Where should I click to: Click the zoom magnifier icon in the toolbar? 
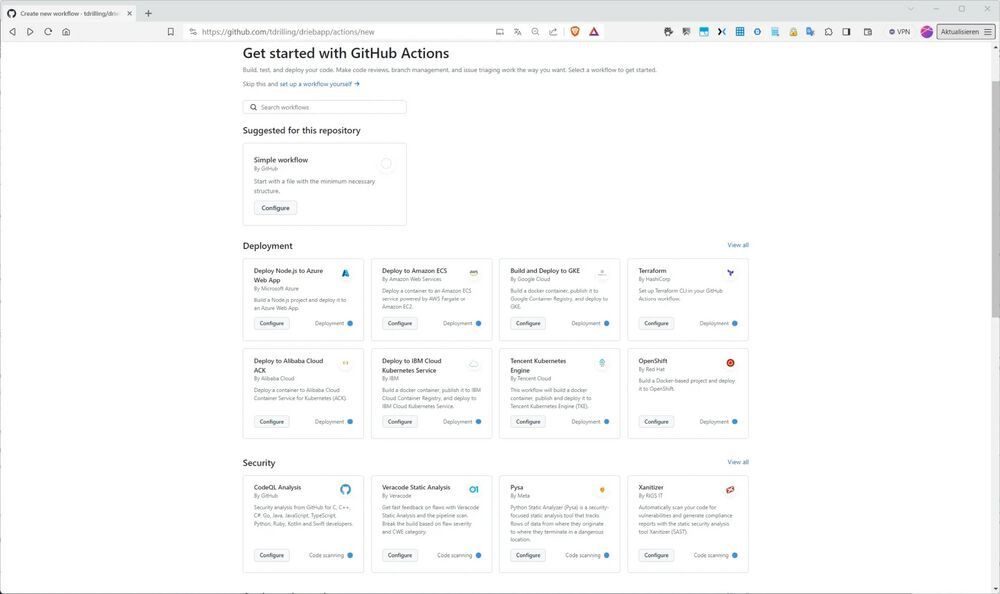536,31
